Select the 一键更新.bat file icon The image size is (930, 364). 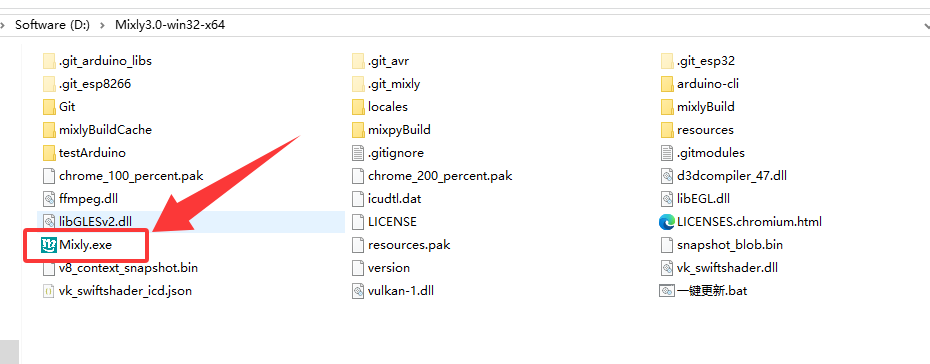tap(667, 290)
